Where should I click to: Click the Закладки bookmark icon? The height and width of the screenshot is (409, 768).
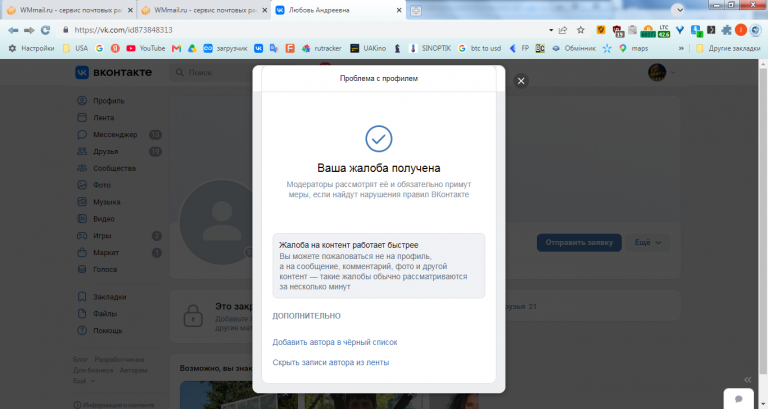point(82,297)
